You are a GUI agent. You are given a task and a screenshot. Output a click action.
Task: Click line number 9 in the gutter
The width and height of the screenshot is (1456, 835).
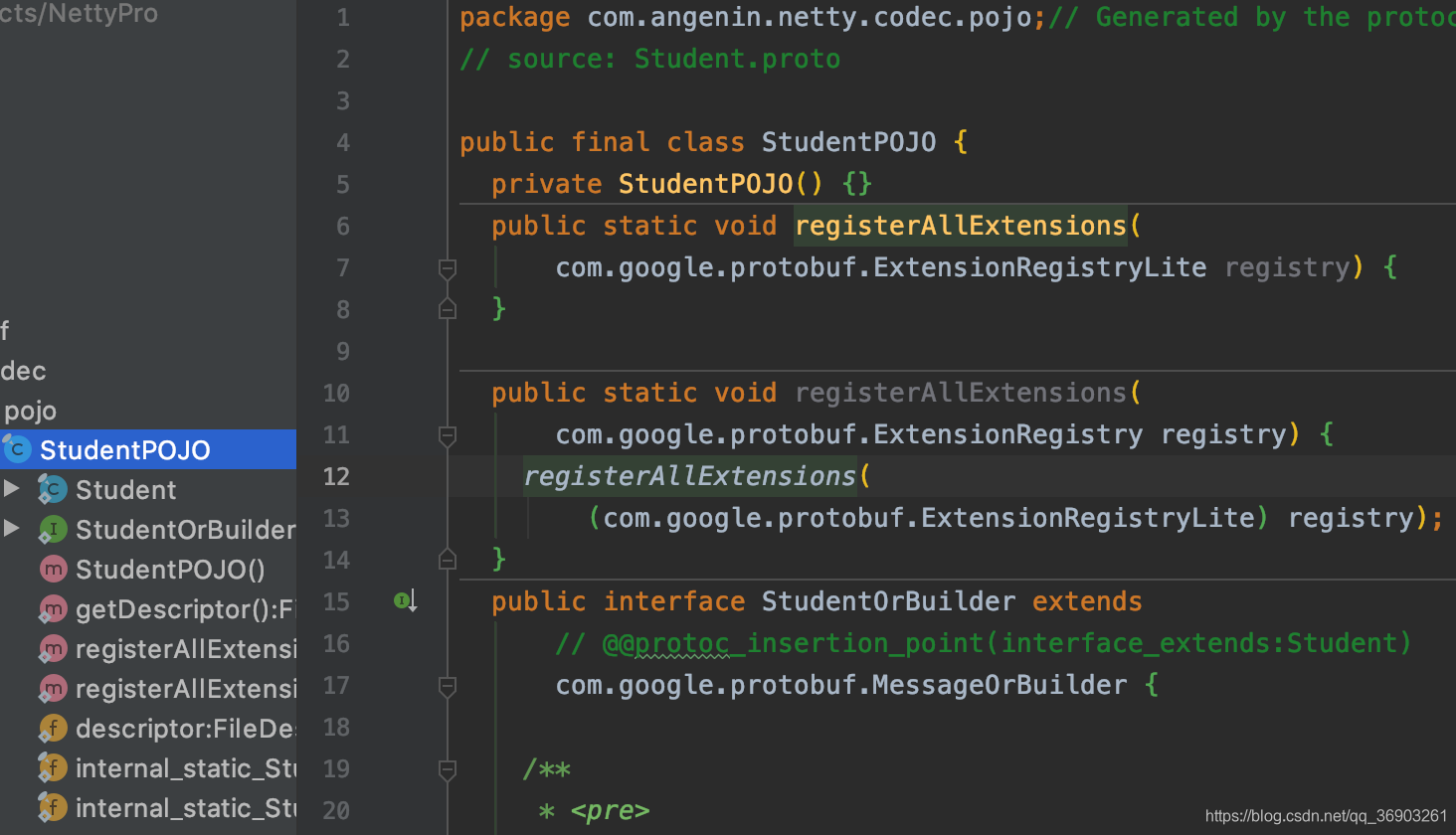[x=343, y=351]
